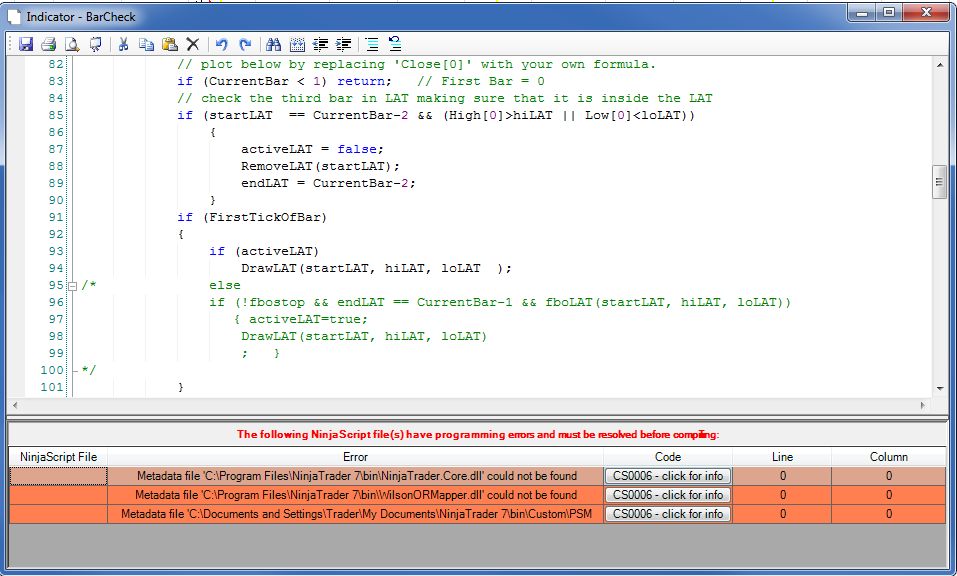Click line number 94 in the gutter
The width and height of the screenshot is (957, 576).
click(x=56, y=268)
